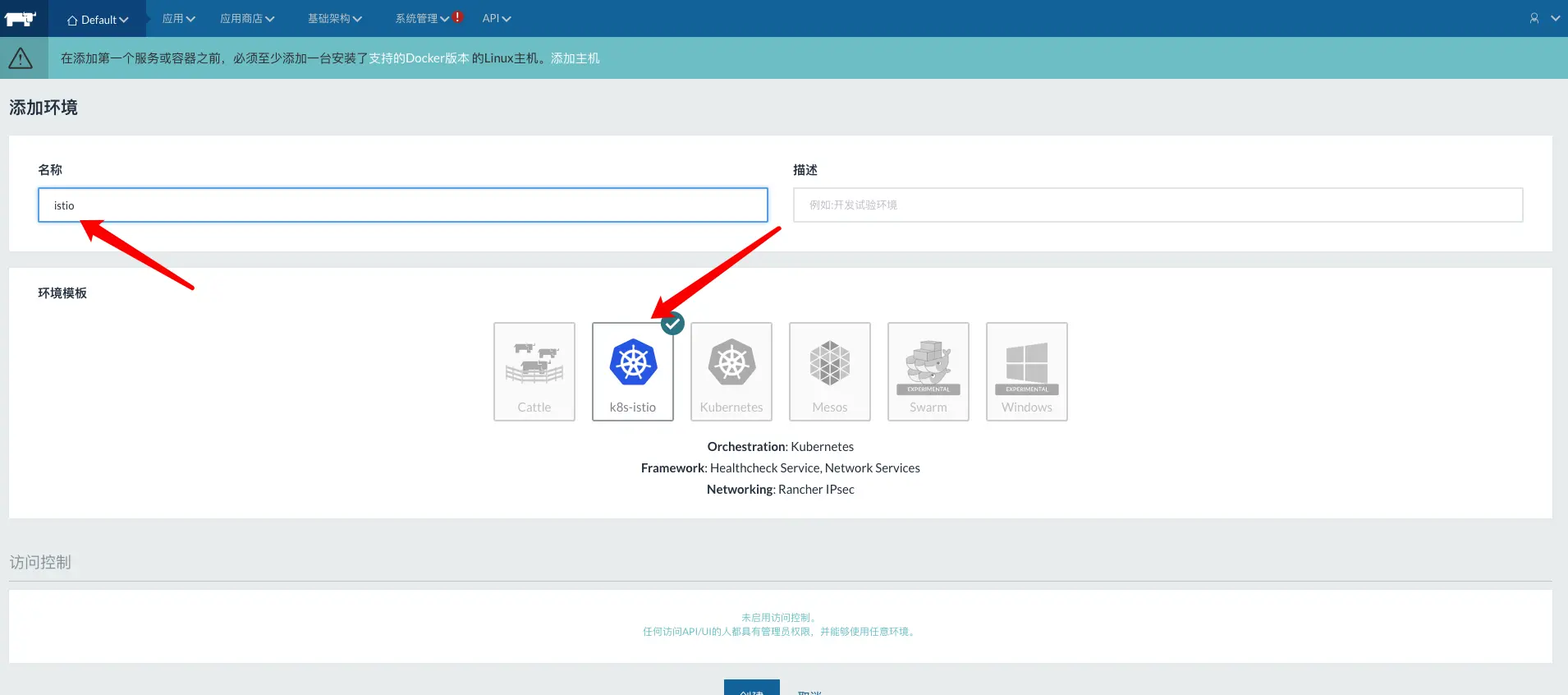
Task: Choose the Kubernetes environment template
Action: pos(731,371)
